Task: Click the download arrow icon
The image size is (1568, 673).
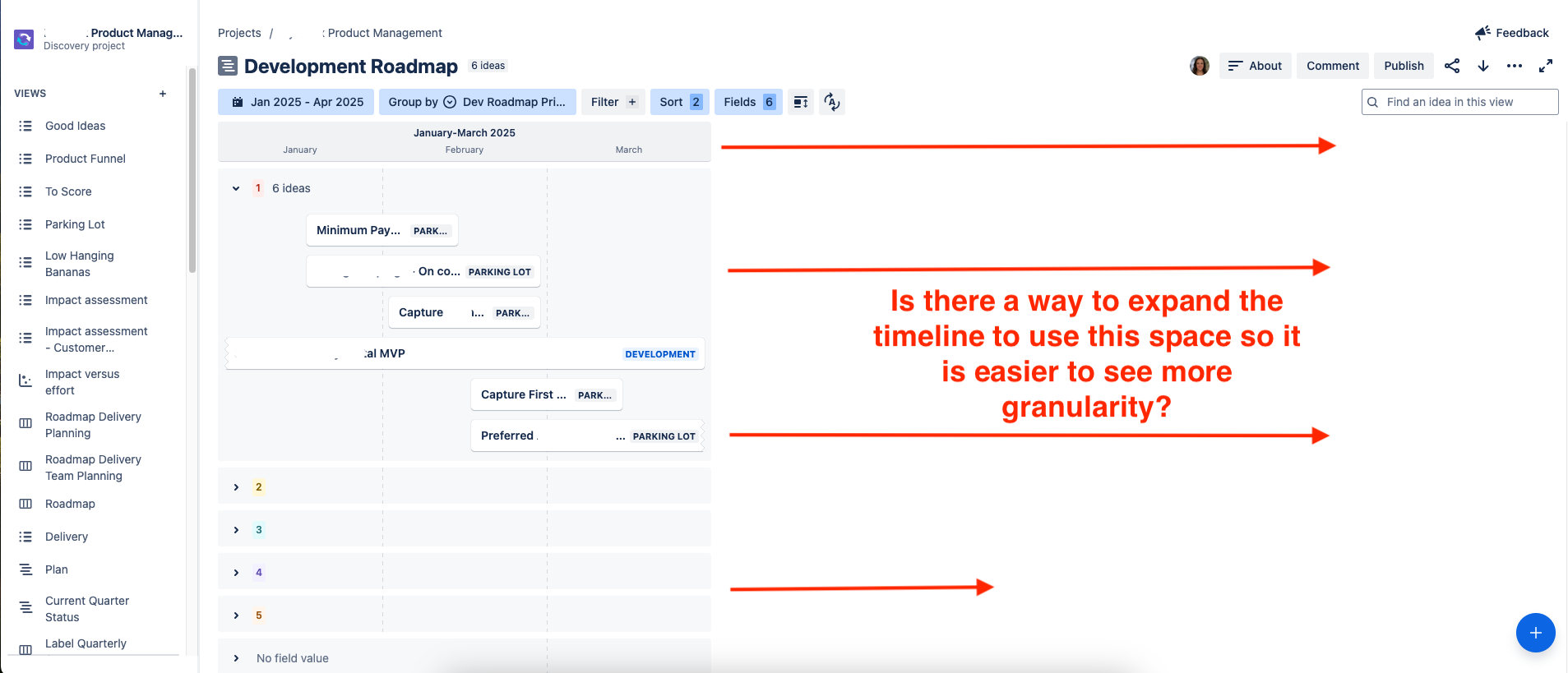Action: [x=1483, y=66]
